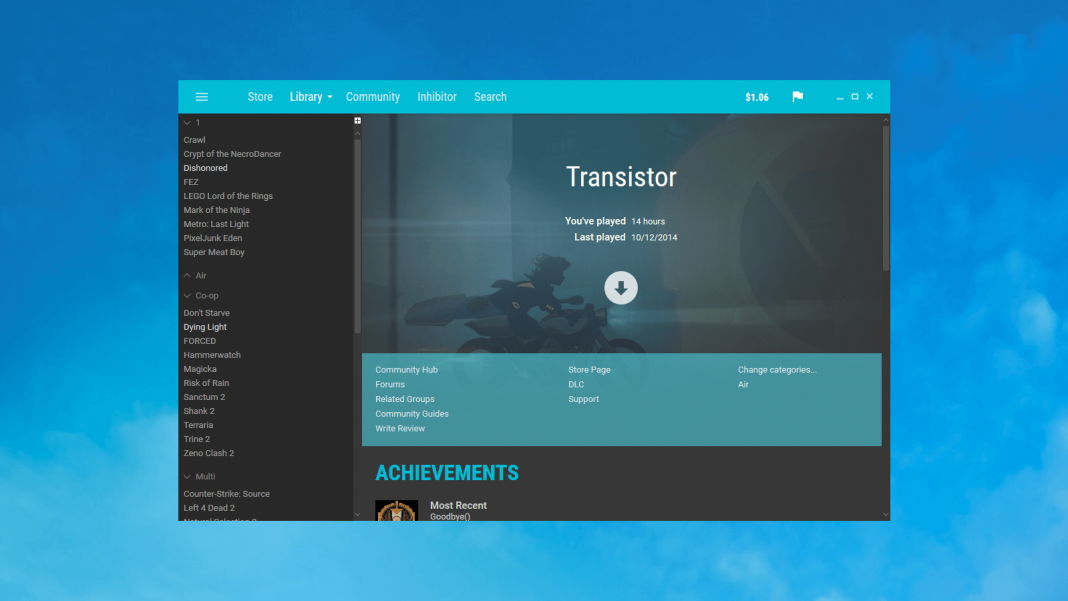Select Zeno Clash 2
Viewport: 1068px width, 601px height.
[x=208, y=453]
